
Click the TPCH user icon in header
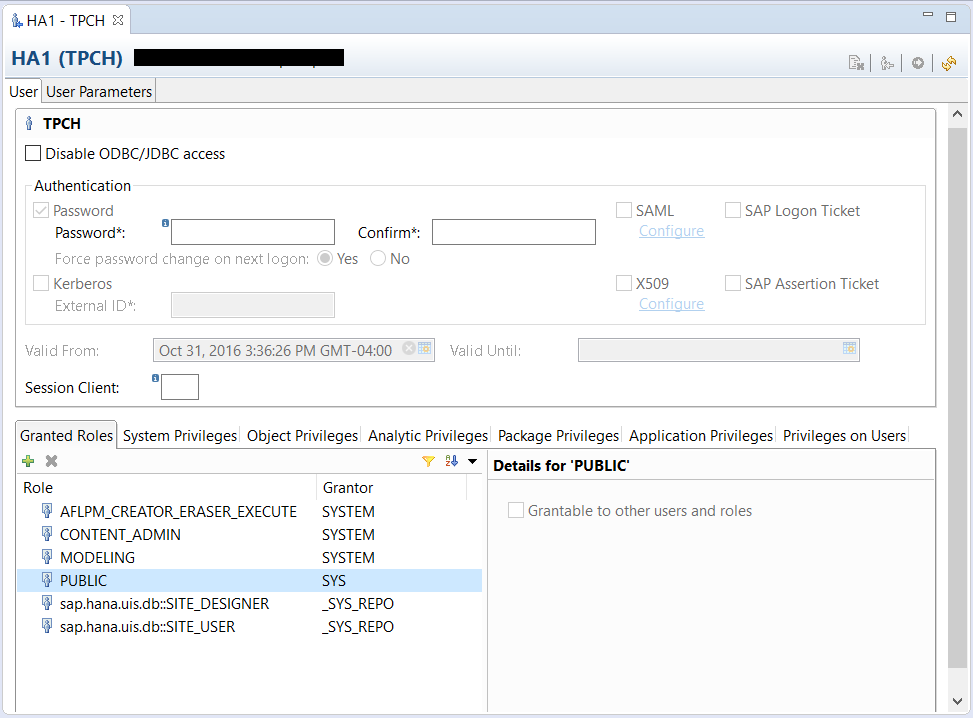(x=29, y=123)
